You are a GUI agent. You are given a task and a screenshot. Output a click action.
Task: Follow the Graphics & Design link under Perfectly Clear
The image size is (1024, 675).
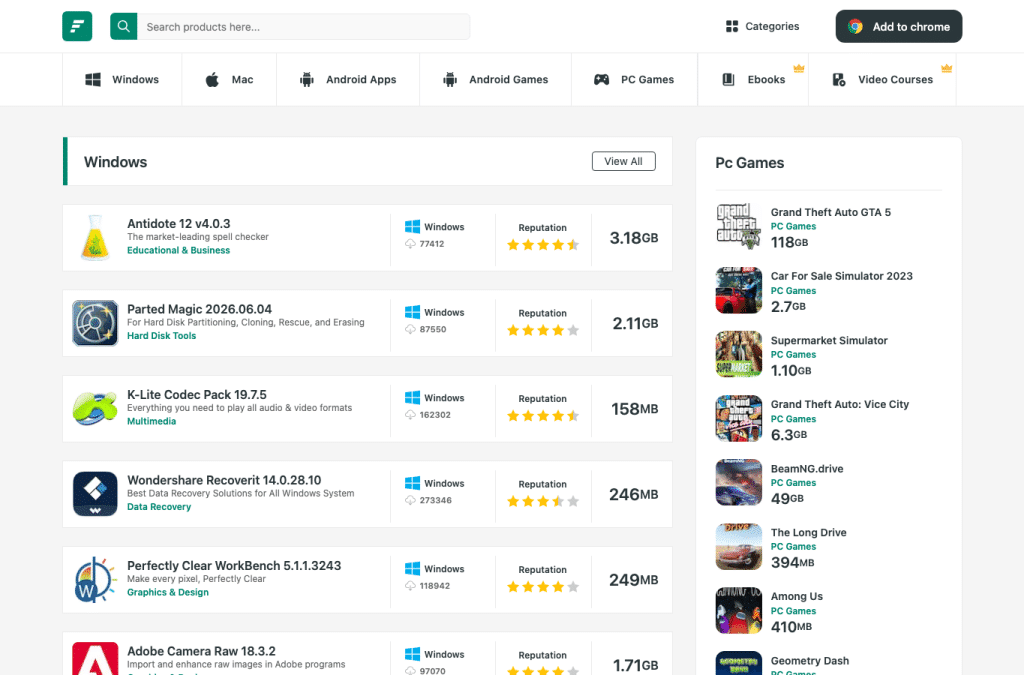pos(168,592)
